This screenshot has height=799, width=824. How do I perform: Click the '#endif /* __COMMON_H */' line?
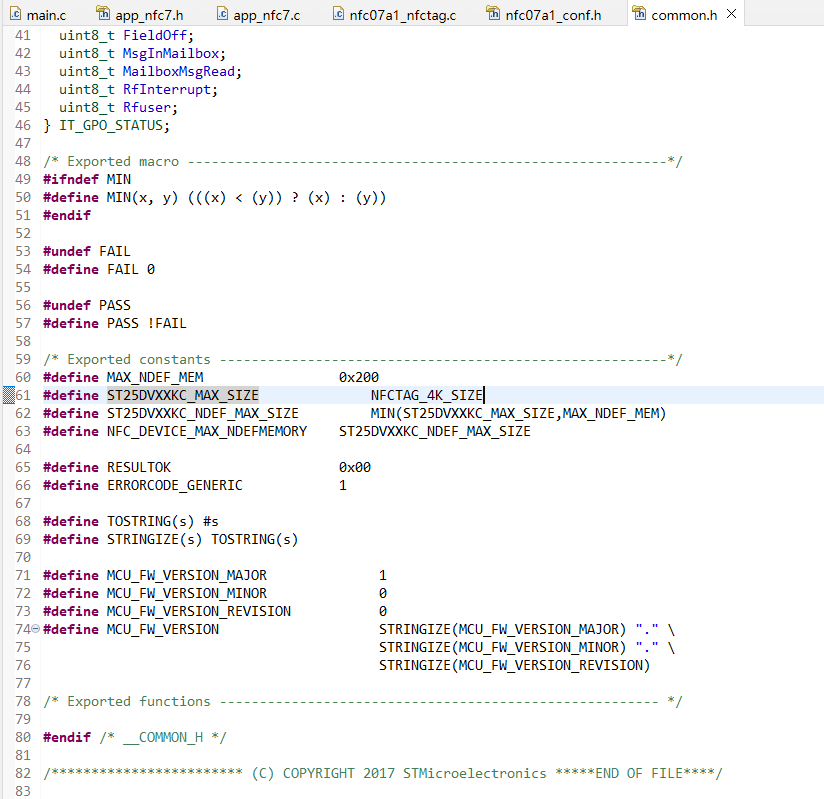pyautogui.click(x=135, y=737)
